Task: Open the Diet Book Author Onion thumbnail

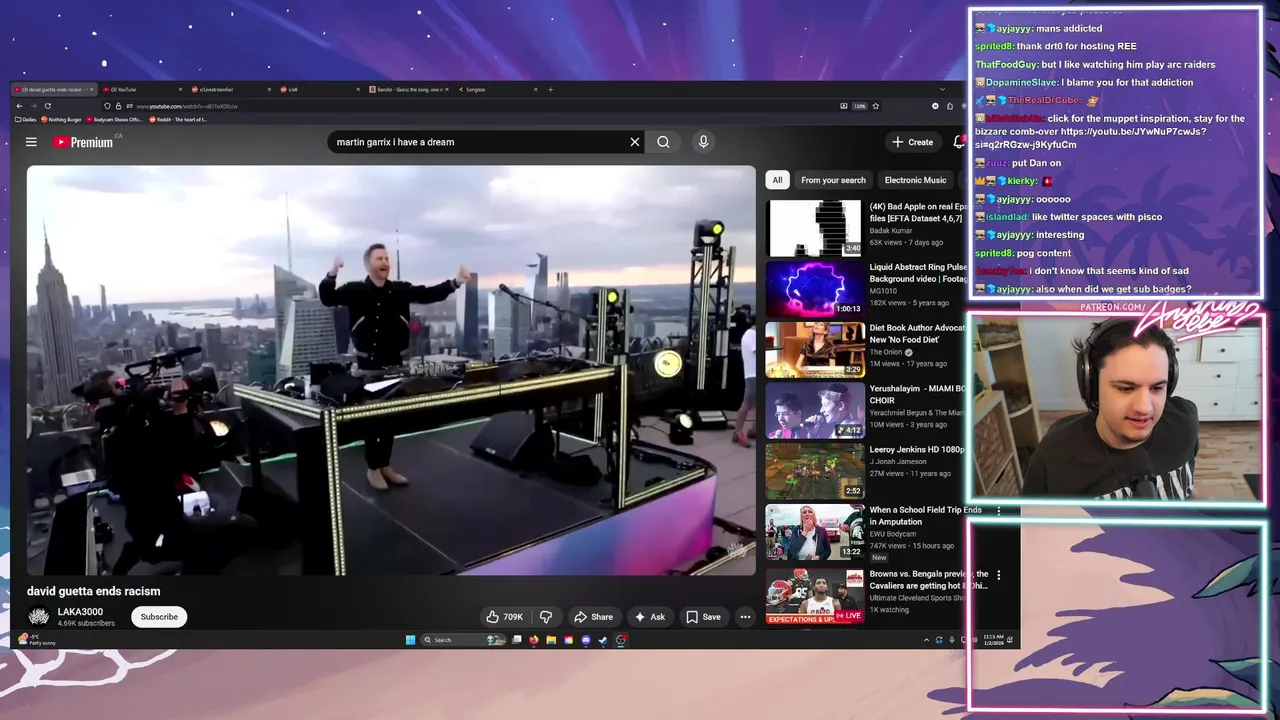Action: pyautogui.click(x=815, y=350)
